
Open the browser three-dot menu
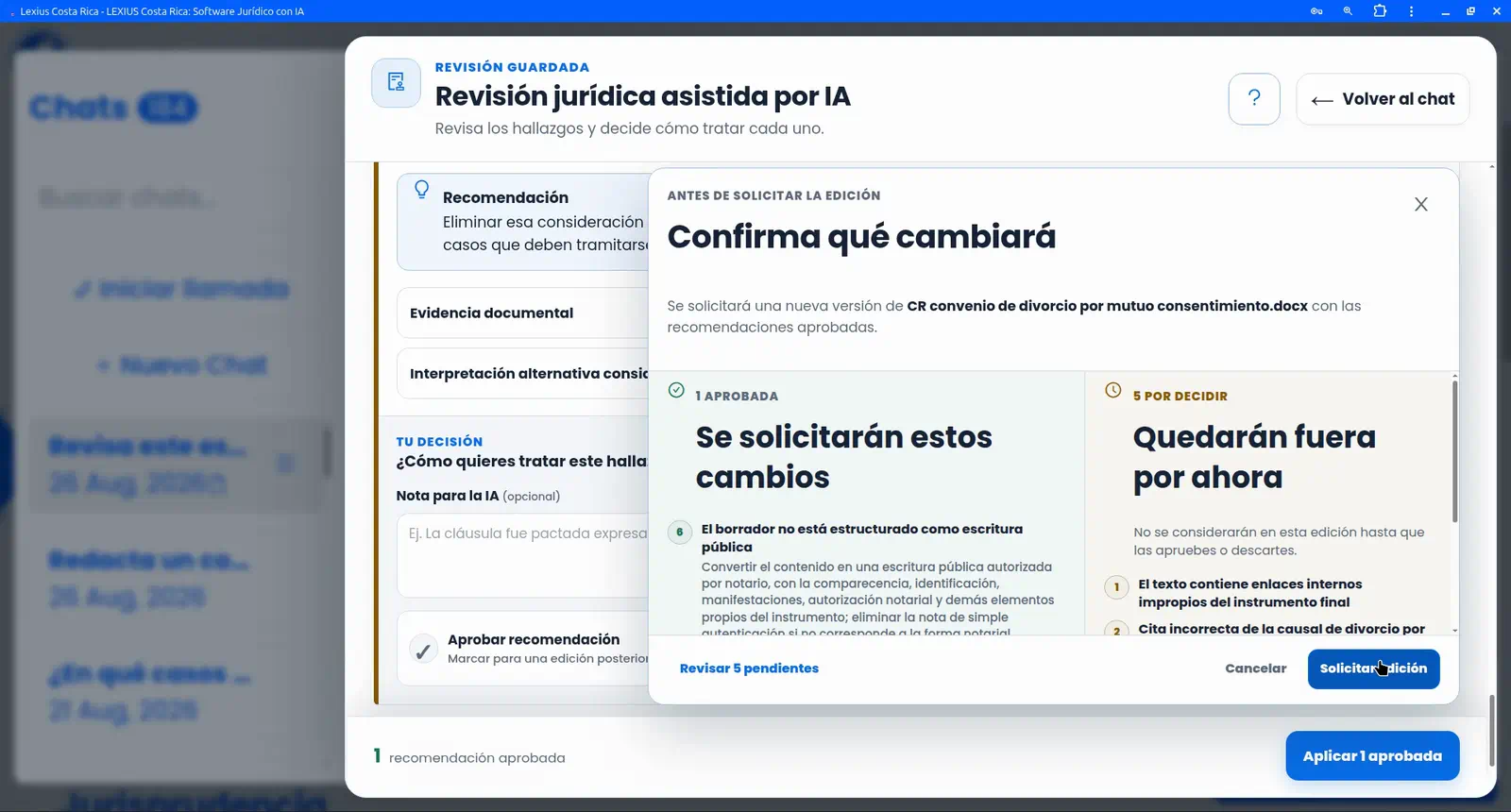click(x=1411, y=11)
